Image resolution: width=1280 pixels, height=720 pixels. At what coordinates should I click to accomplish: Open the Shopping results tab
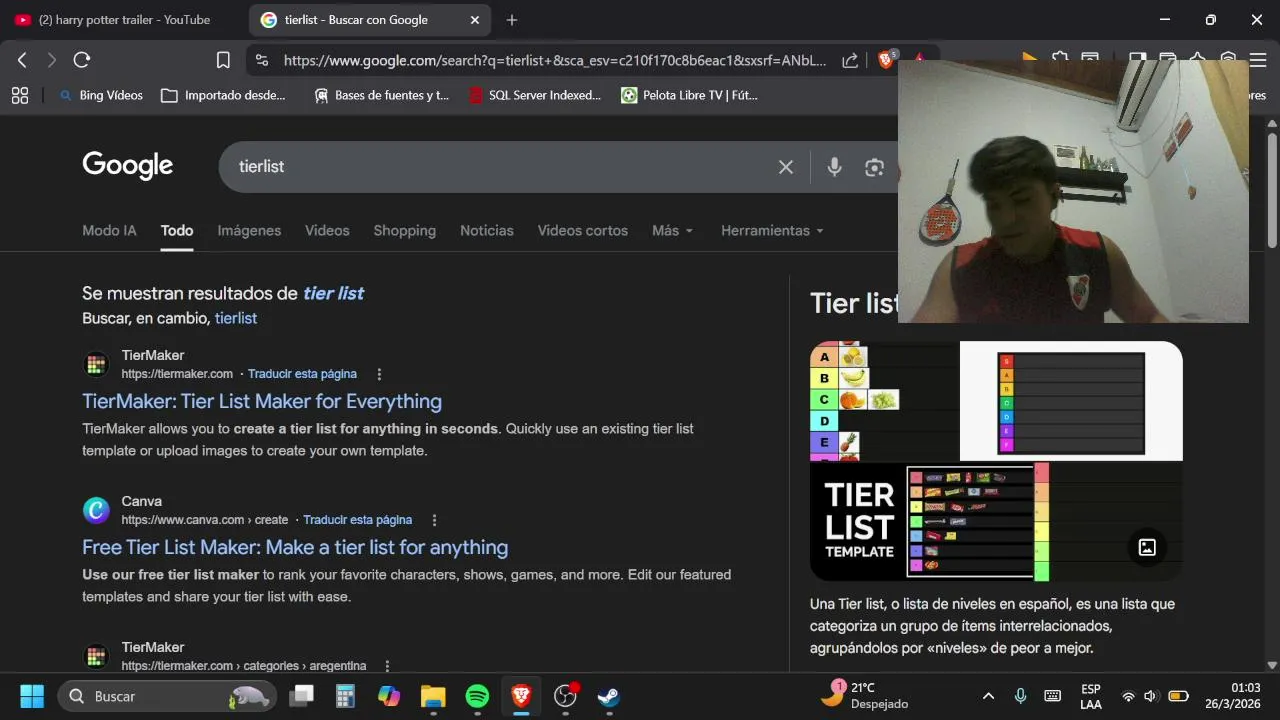point(404,231)
